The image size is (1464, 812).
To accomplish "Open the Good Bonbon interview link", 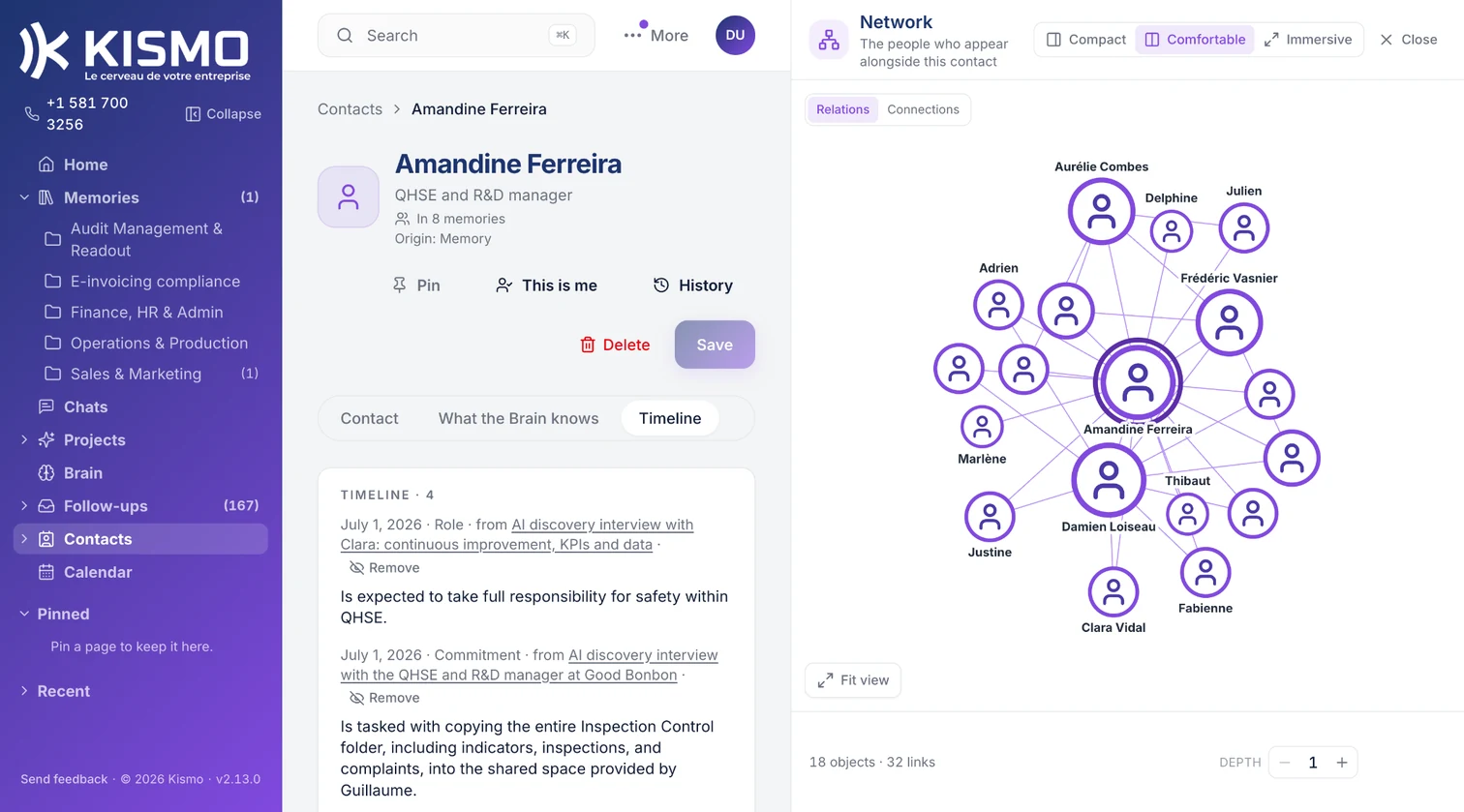I will (x=530, y=665).
